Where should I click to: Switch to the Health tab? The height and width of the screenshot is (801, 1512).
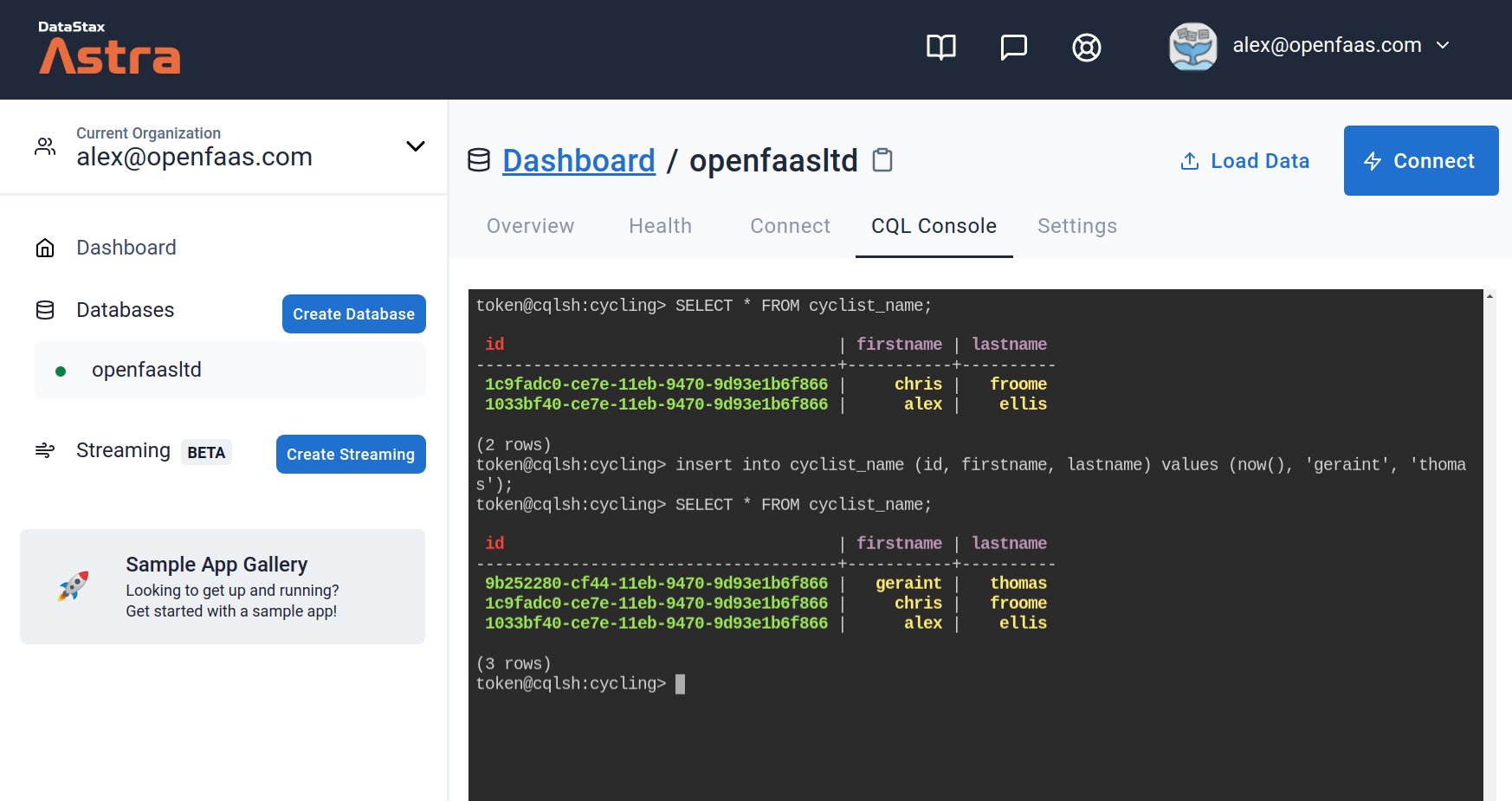660,226
